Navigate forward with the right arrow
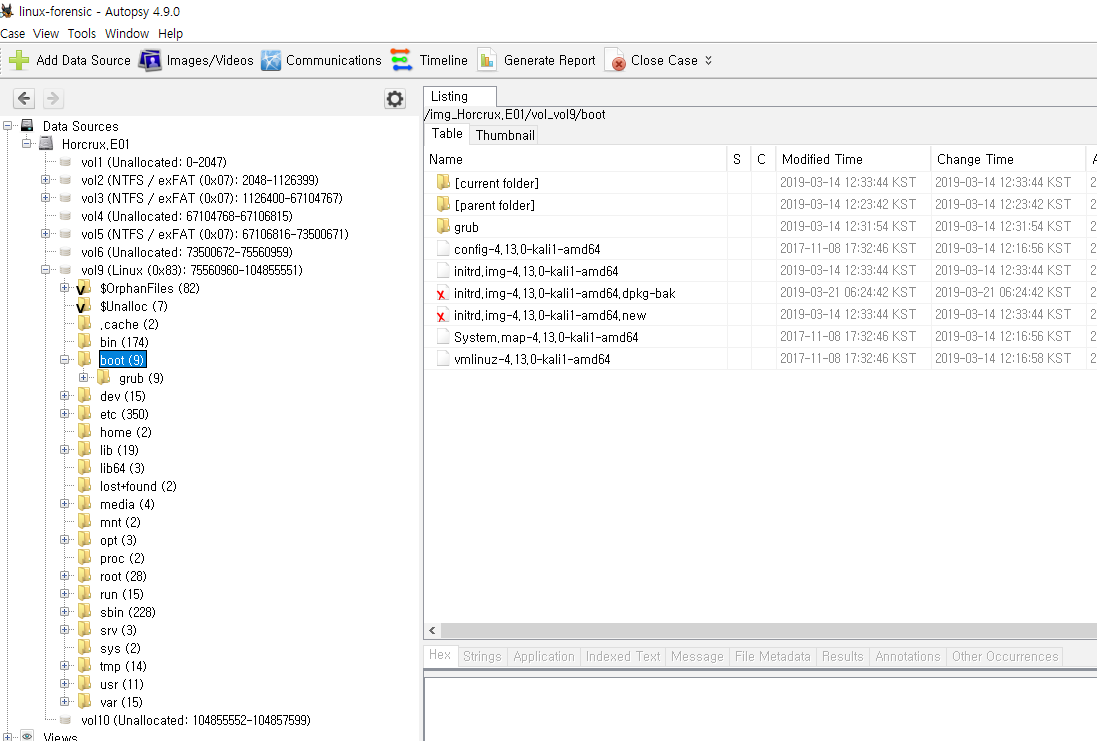1097x741 pixels. click(52, 99)
